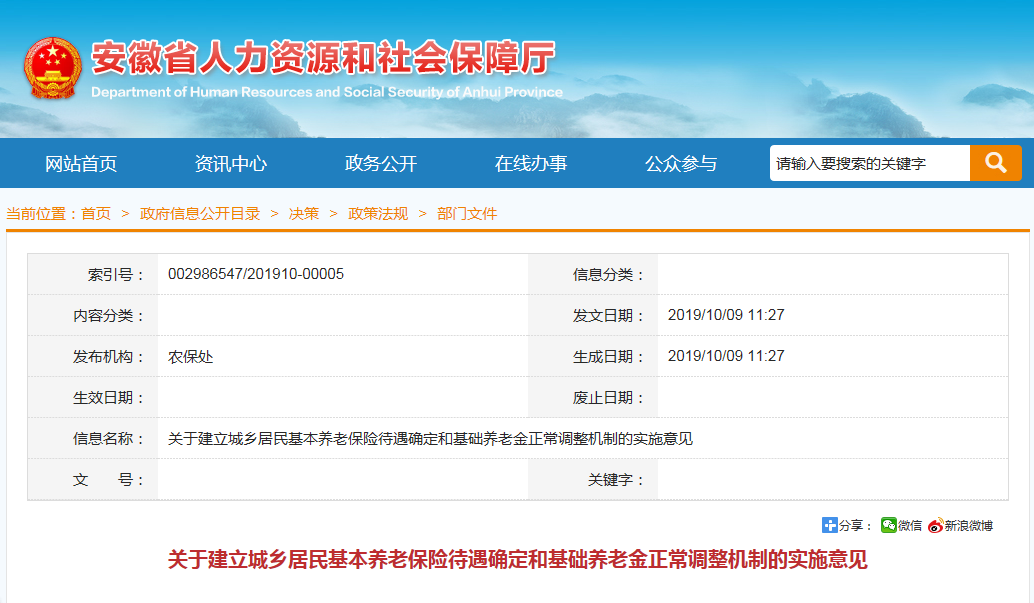The width and height of the screenshot is (1034, 603).
Task: Click the orange search magnifier button
Action: coord(995,163)
